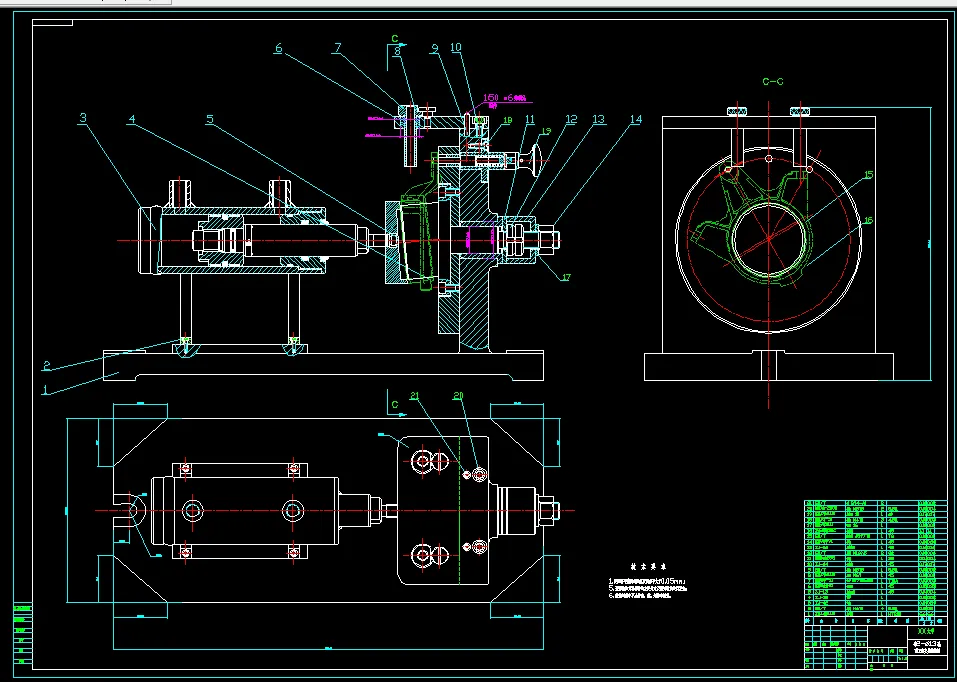Select the C-C section view title
957x682 pixels.
773,81
